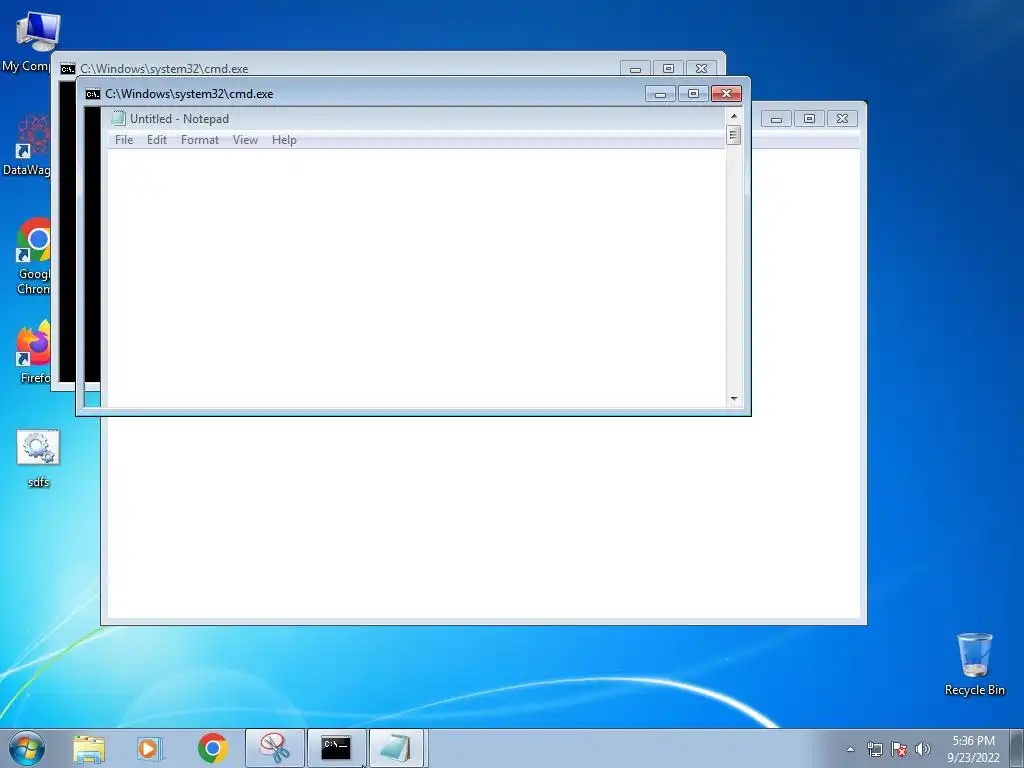The width and height of the screenshot is (1024, 768).
Task: Select the Recycle Bin desktop icon
Action: 974,664
